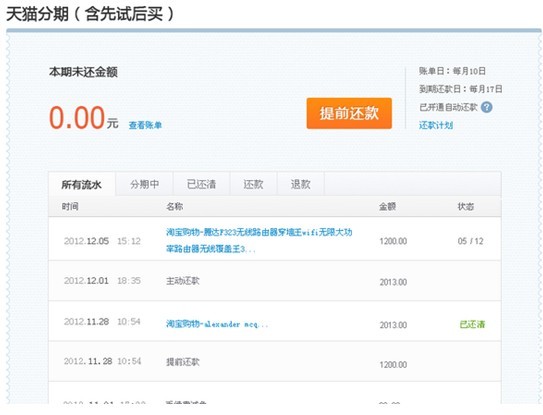Switch to the 分期中 tab
The width and height of the screenshot is (543, 415).
point(144,184)
